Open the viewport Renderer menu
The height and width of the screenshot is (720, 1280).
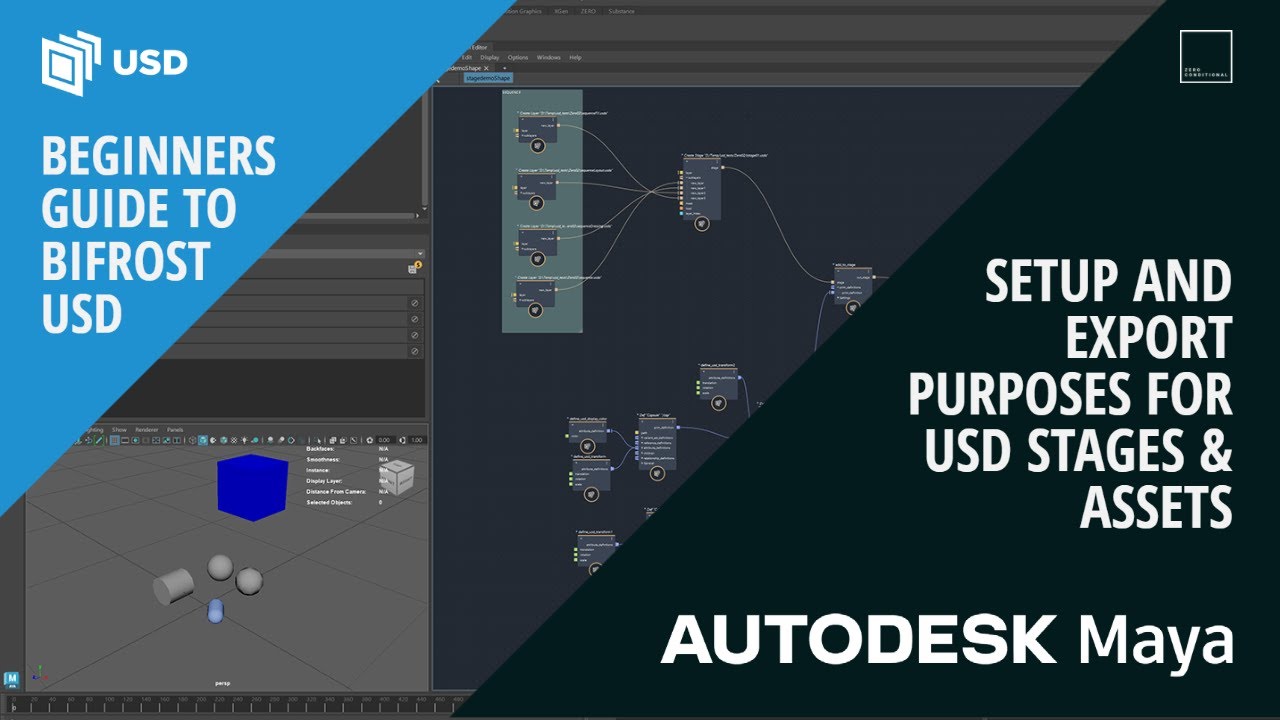tap(146, 429)
